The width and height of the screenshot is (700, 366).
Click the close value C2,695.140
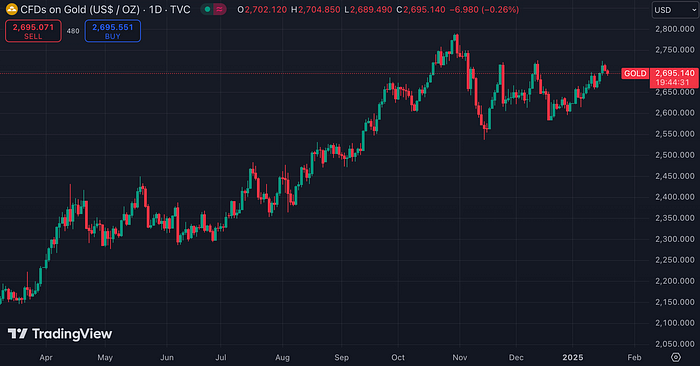point(421,9)
